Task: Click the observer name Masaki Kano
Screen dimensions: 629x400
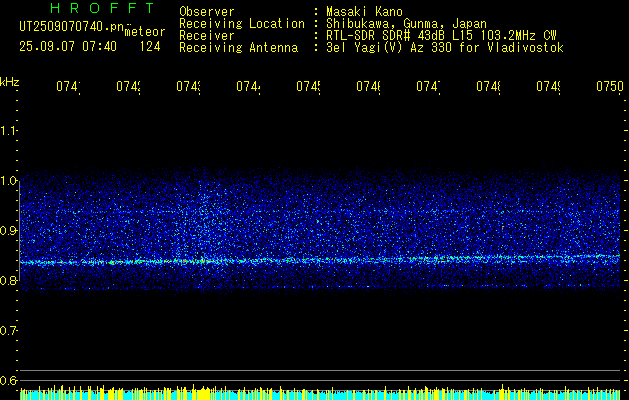Action: [x=364, y=12]
